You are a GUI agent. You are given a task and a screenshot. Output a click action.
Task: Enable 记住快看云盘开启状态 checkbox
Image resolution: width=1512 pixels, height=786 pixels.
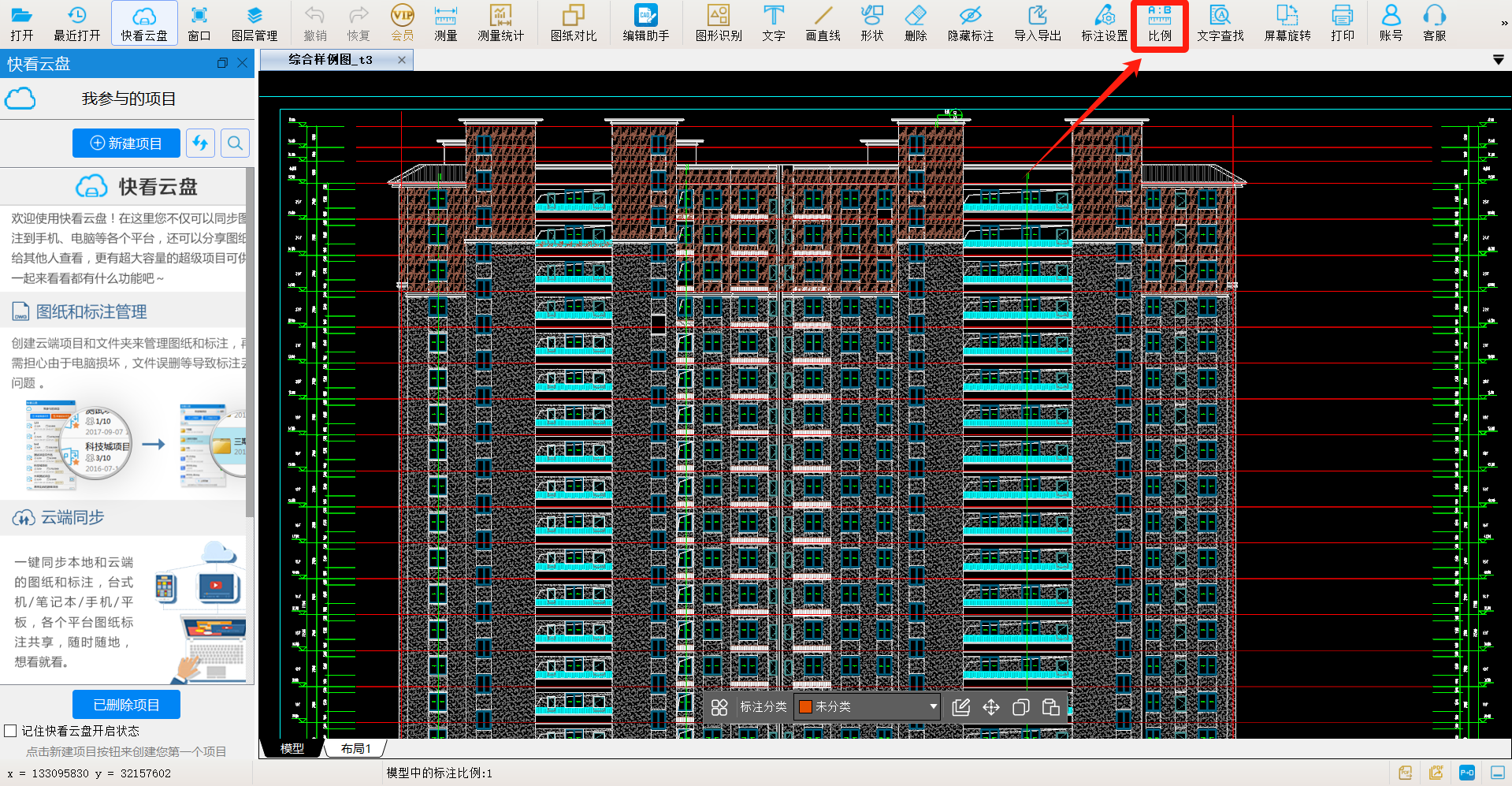[11, 731]
